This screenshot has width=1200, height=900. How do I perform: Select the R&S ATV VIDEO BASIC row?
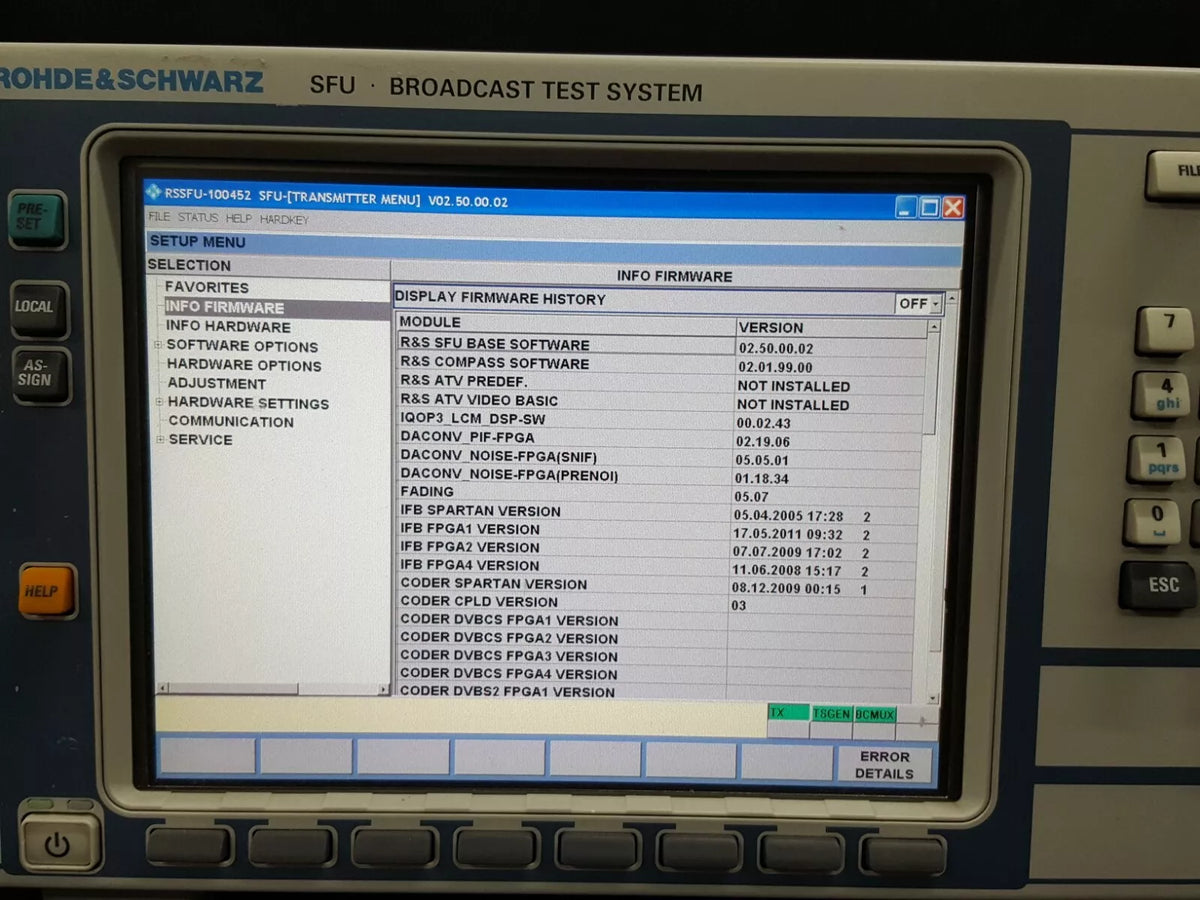(662, 401)
